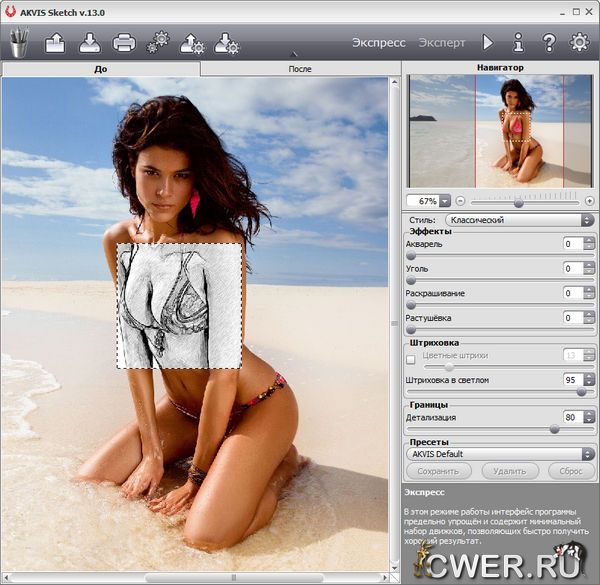The width and height of the screenshot is (600, 585).
Task: Expand the AKVIS Default presets dropdown
Action: click(499, 453)
